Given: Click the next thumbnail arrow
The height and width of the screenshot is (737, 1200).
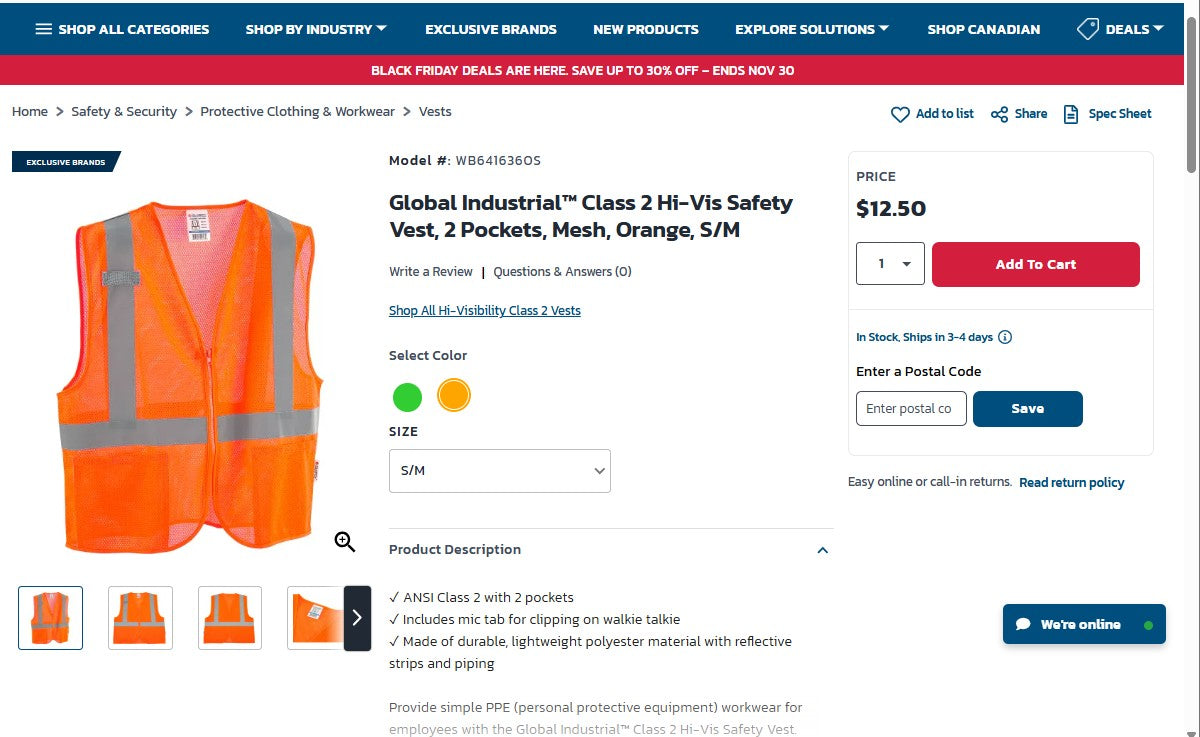Looking at the screenshot, I should pyautogui.click(x=357, y=618).
